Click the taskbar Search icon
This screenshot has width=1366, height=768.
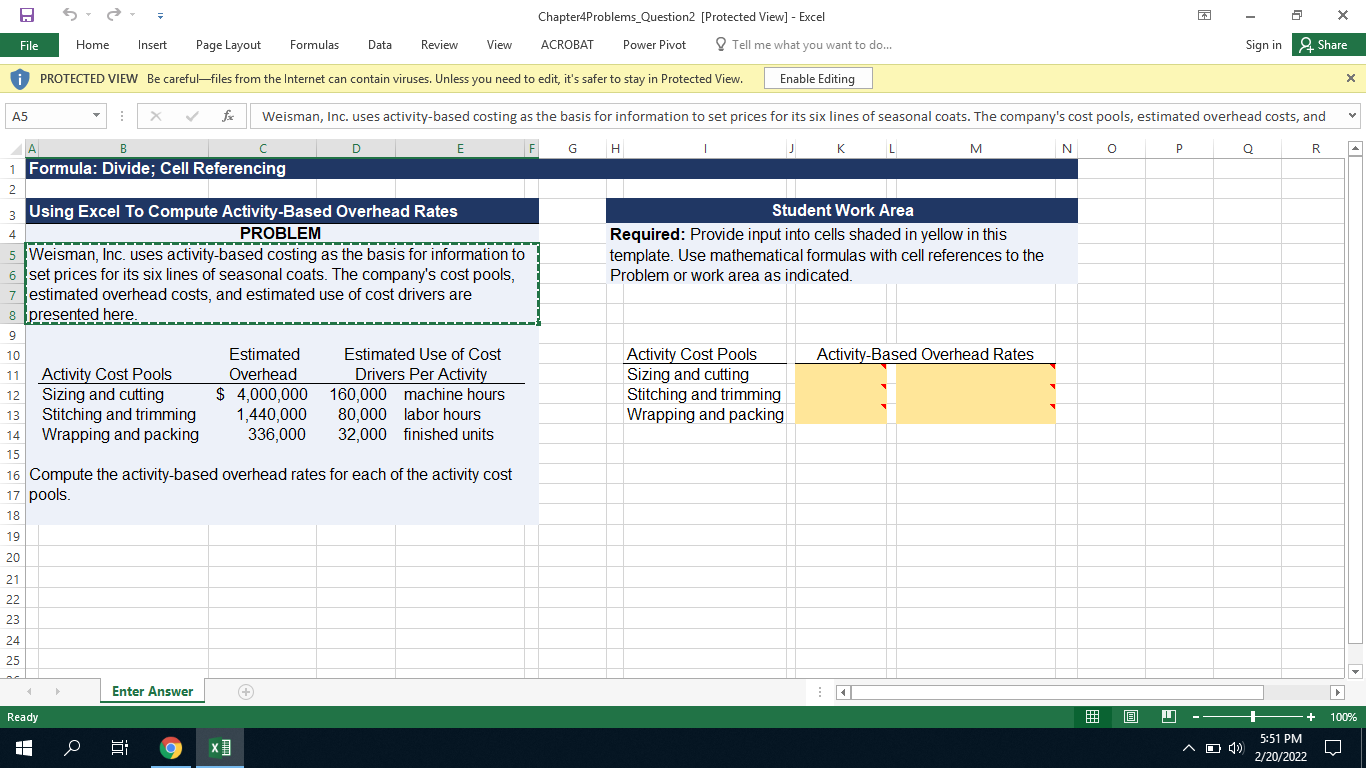coord(71,747)
